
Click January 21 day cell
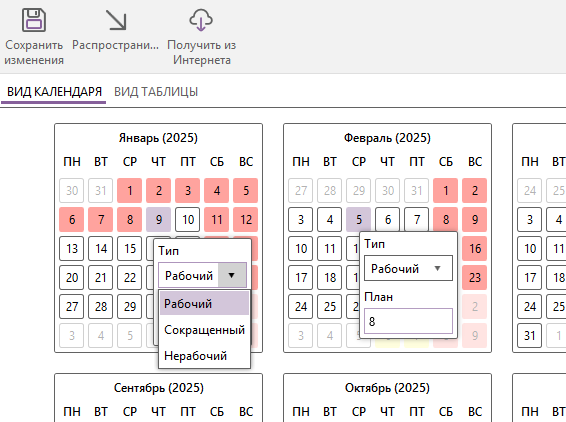pyautogui.click(x=101, y=278)
